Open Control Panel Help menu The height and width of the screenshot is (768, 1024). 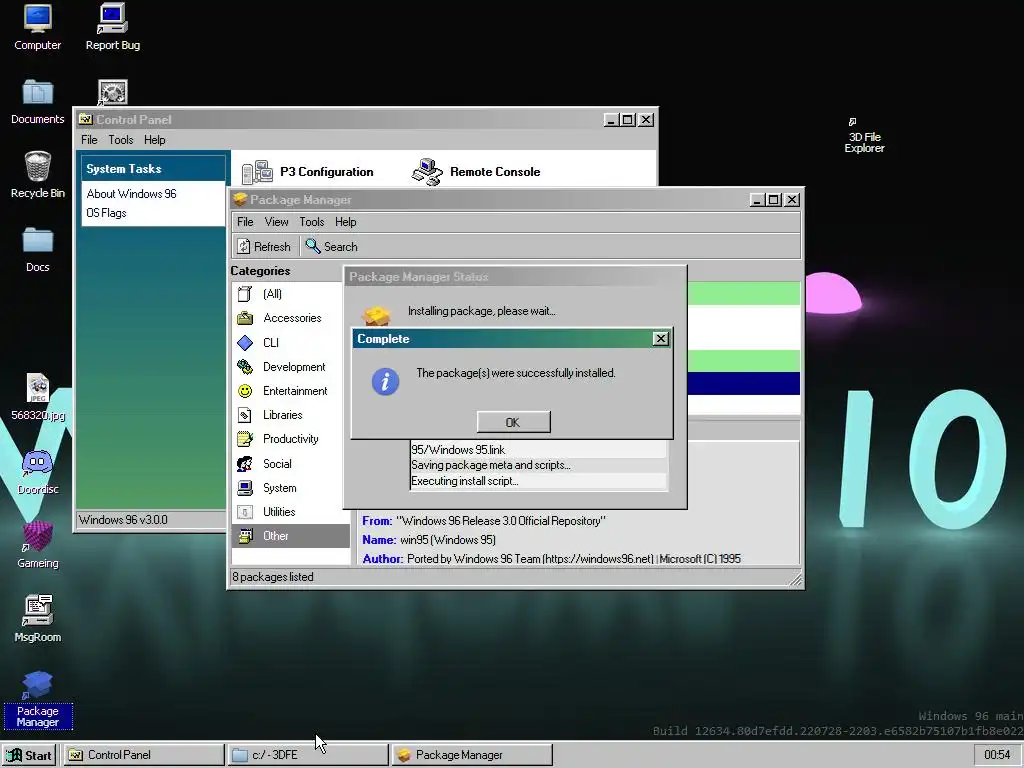(155, 140)
